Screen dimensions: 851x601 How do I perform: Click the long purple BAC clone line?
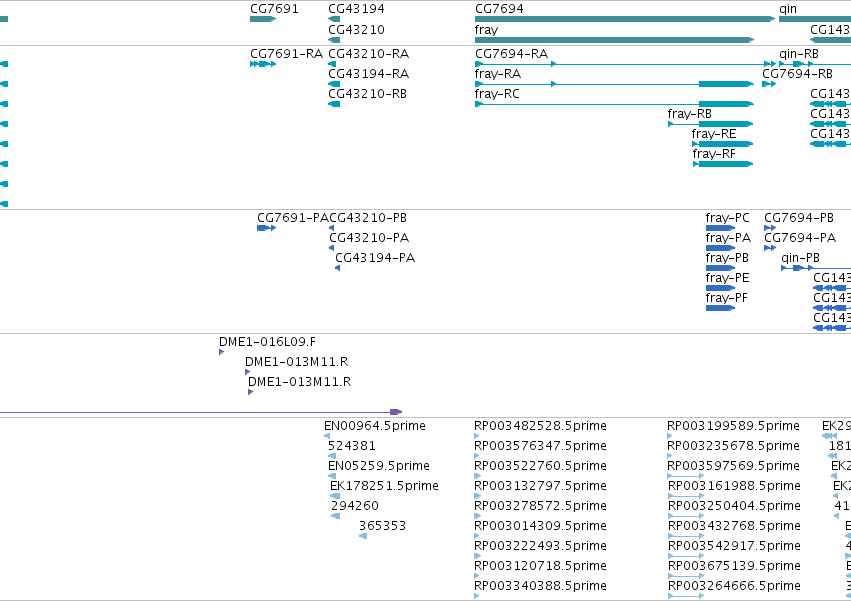pyautogui.click(x=201, y=412)
